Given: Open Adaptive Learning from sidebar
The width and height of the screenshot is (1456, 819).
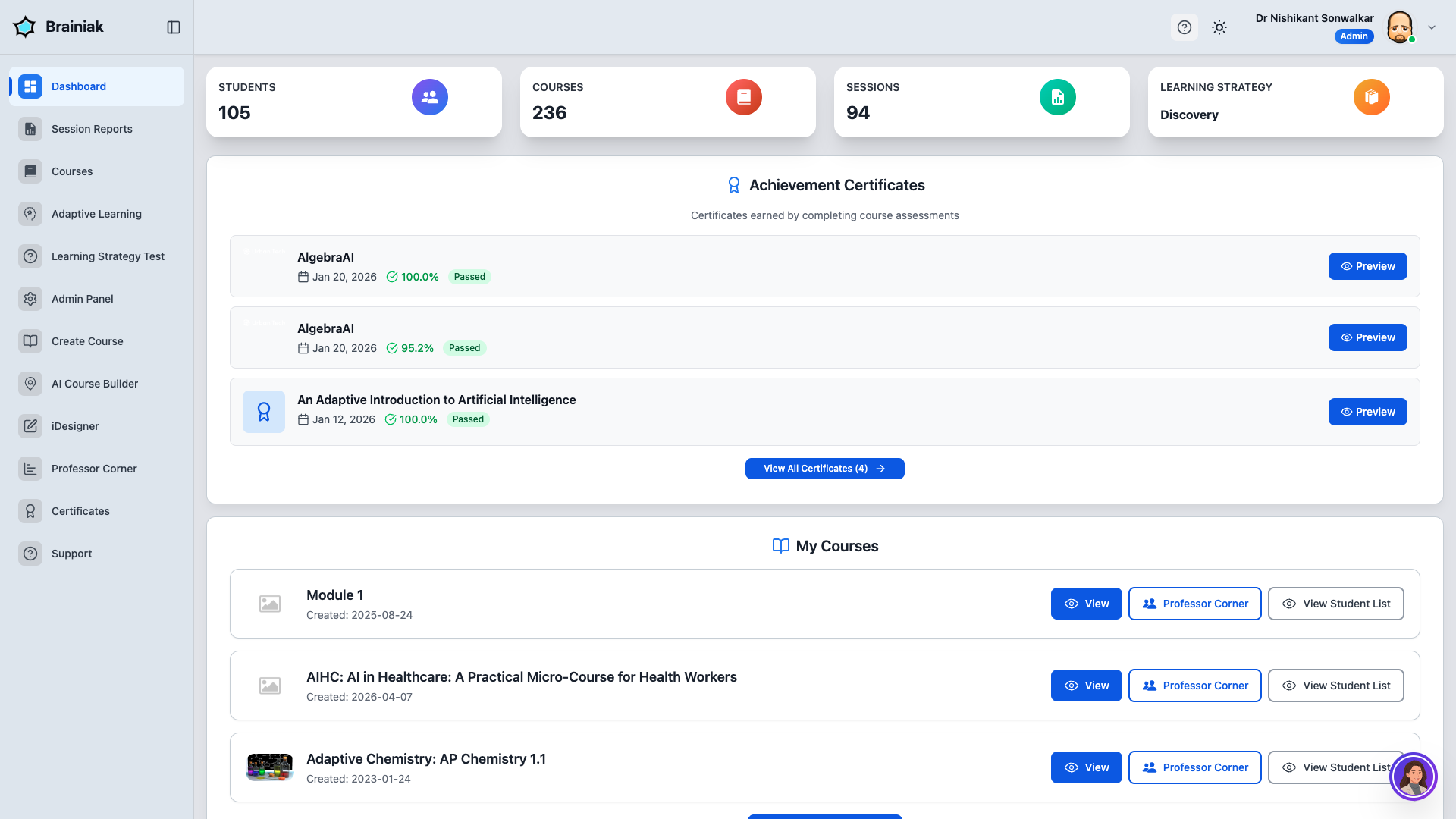Looking at the screenshot, I should click(x=96, y=214).
